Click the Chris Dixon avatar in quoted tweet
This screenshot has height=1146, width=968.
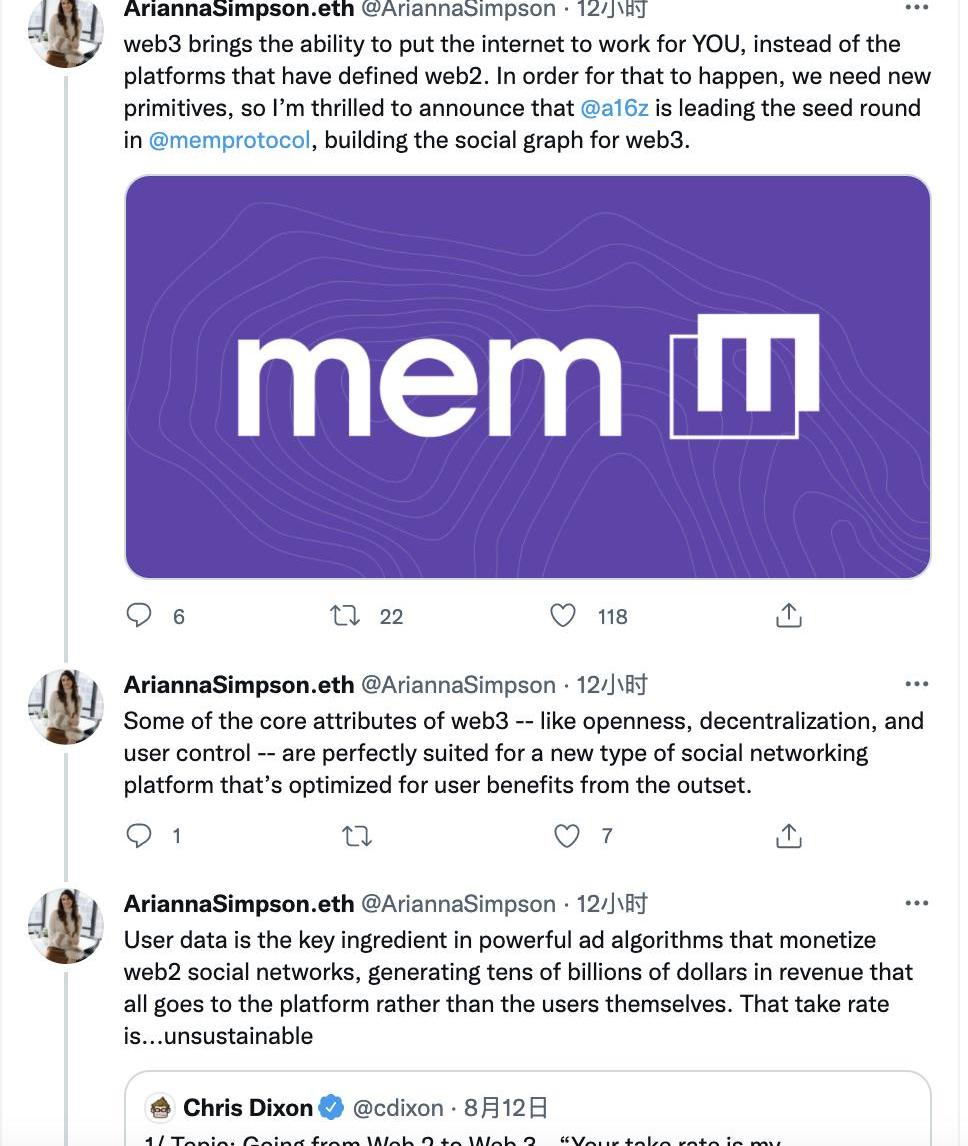160,1108
